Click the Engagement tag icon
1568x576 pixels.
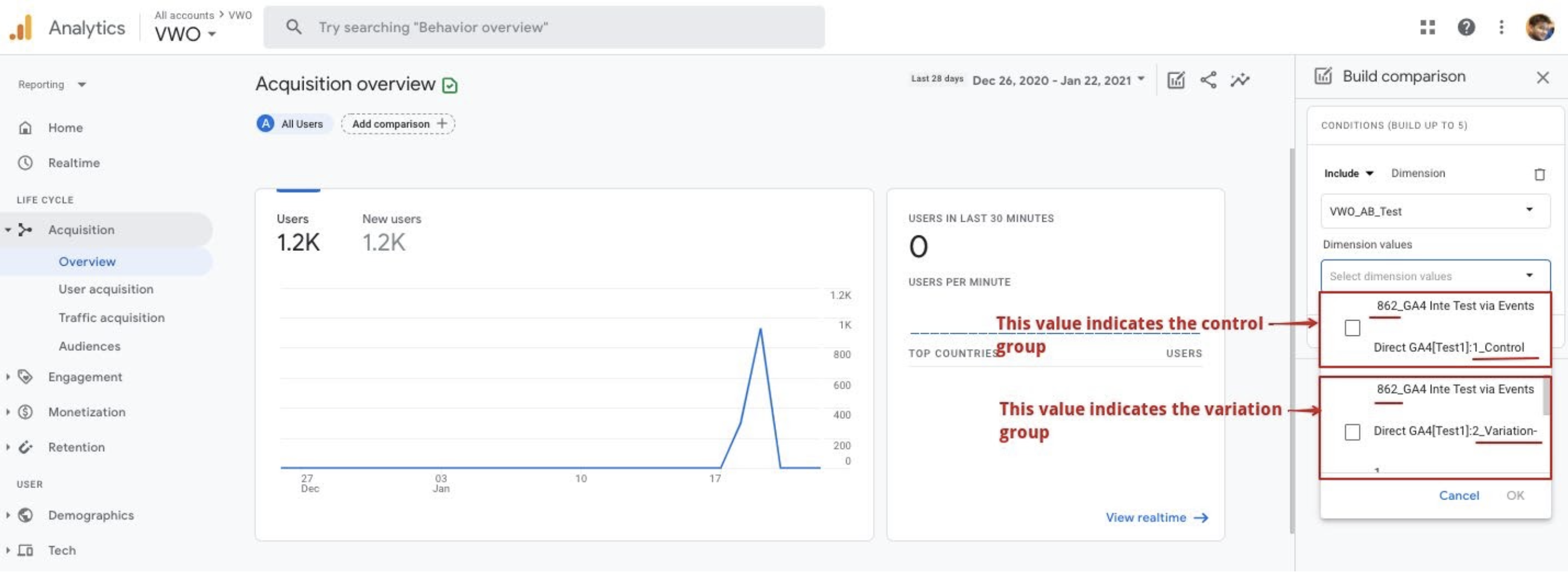pos(25,377)
